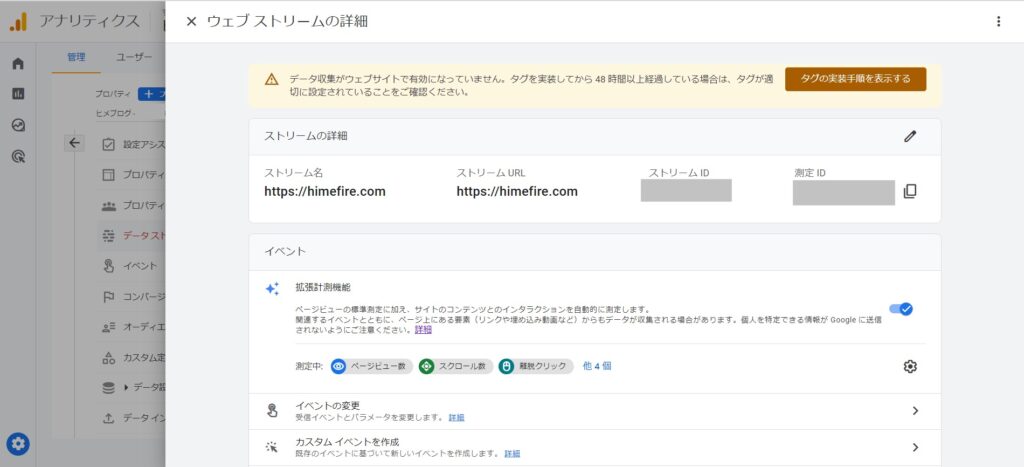This screenshot has width=1024, height=467.
Task: Expand the カスタム イベントを作成 row chevron
Action: coord(915,447)
